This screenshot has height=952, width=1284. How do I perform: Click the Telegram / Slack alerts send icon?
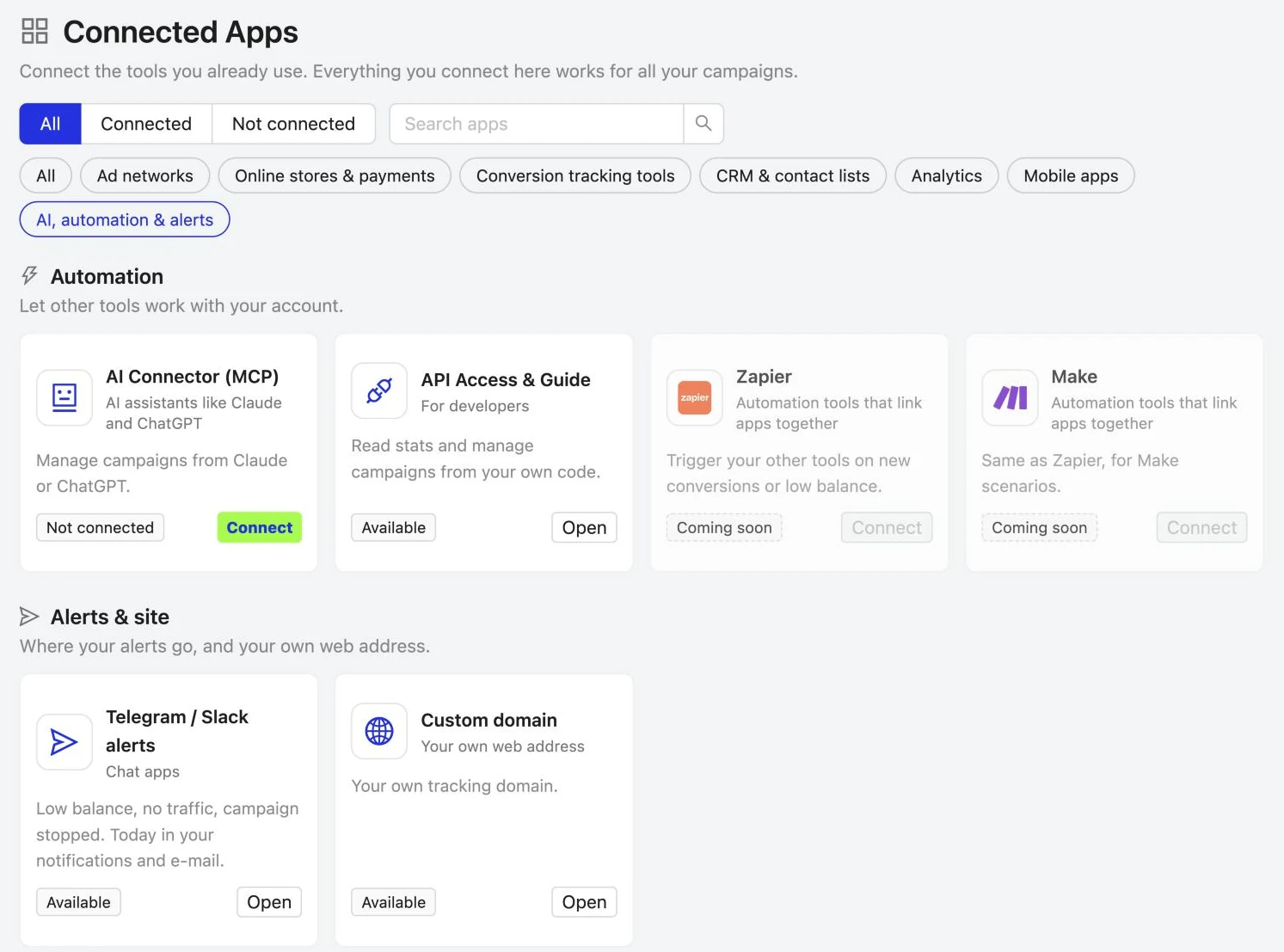click(x=65, y=742)
